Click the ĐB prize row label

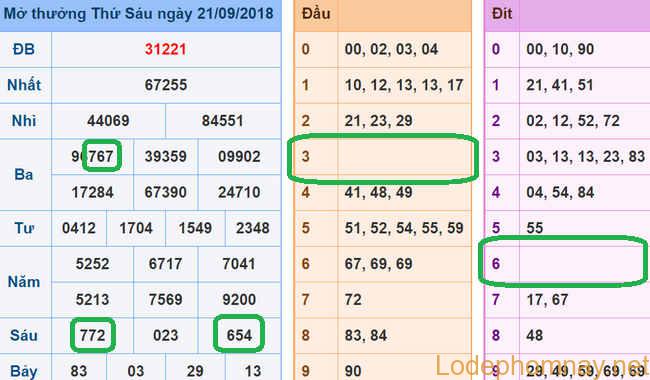click(x=24, y=49)
